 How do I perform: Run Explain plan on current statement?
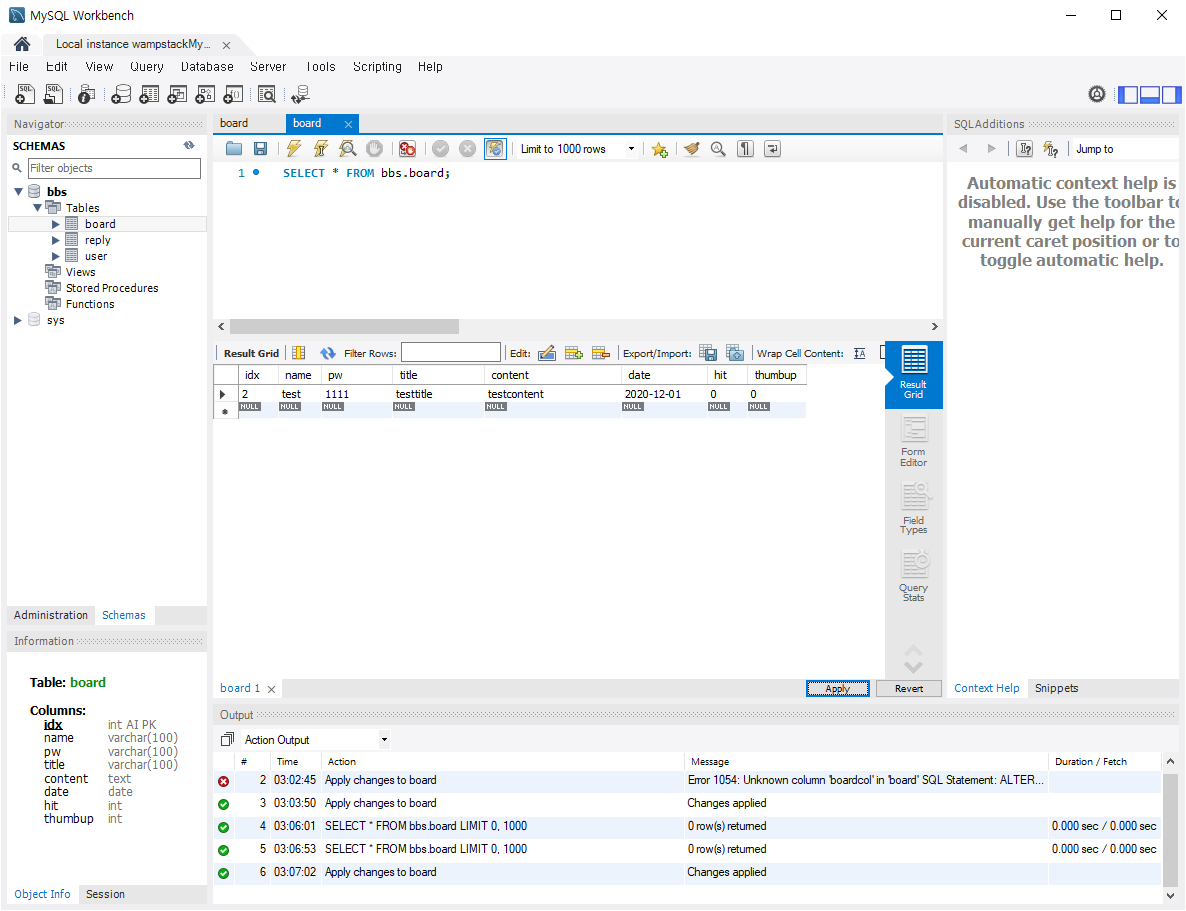(x=347, y=149)
